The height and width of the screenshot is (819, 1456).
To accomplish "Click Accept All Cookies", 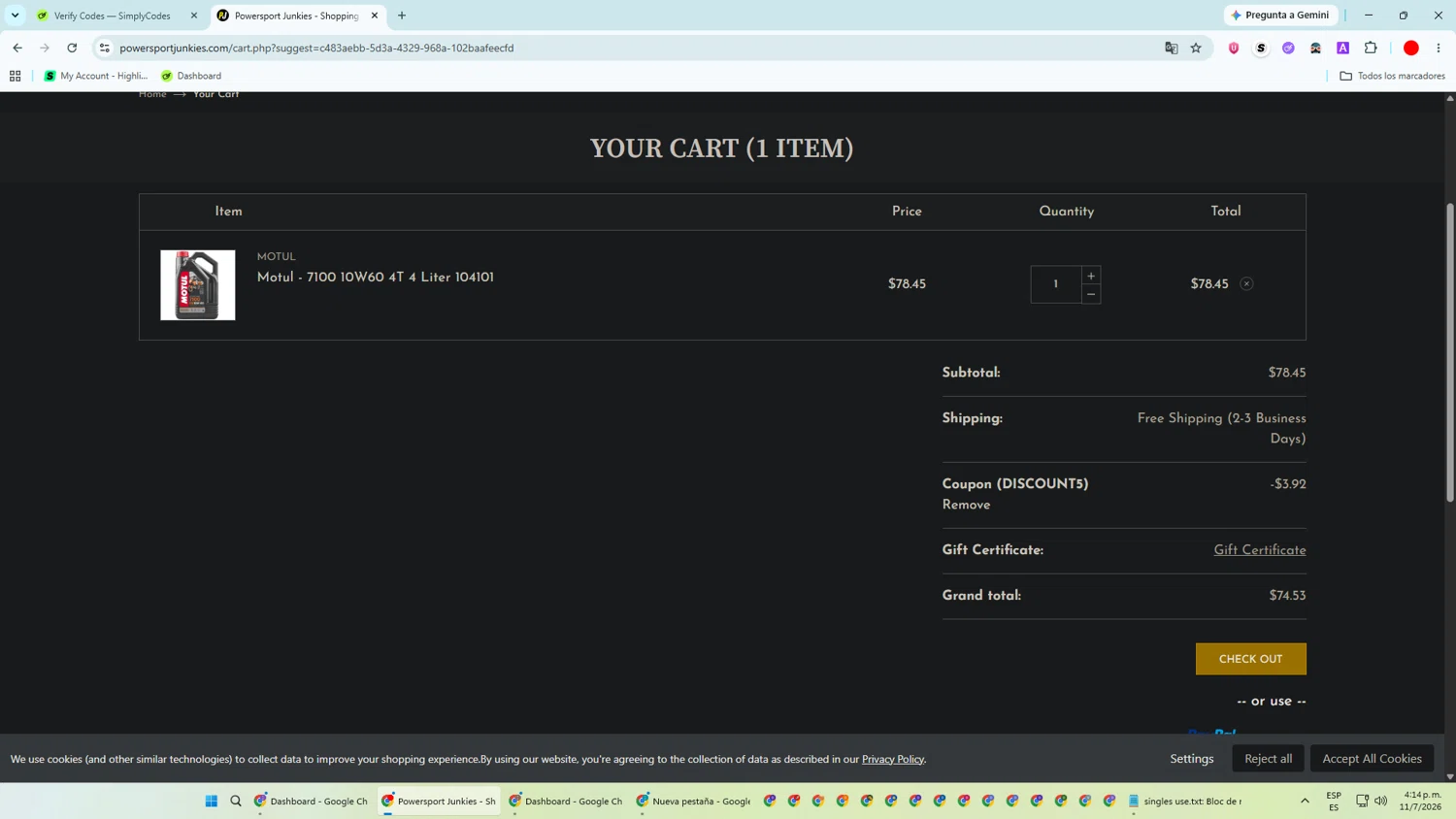I will point(1372,759).
